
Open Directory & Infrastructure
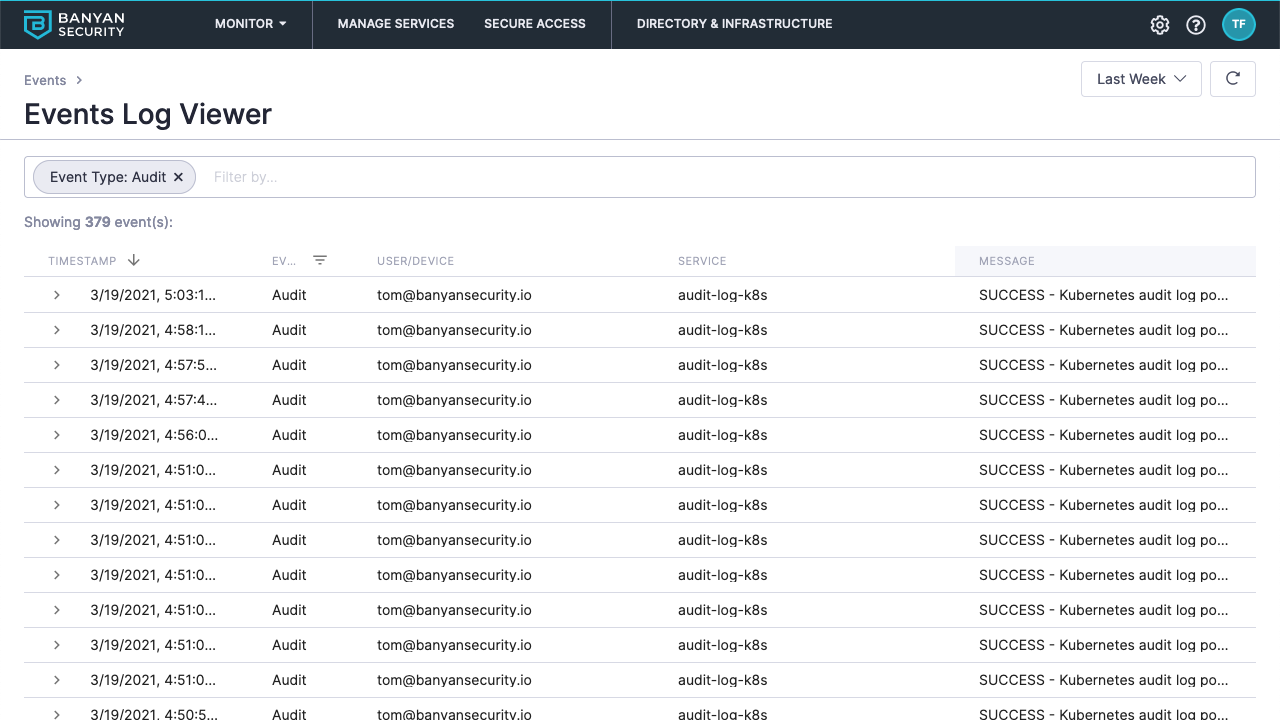click(734, 24)
